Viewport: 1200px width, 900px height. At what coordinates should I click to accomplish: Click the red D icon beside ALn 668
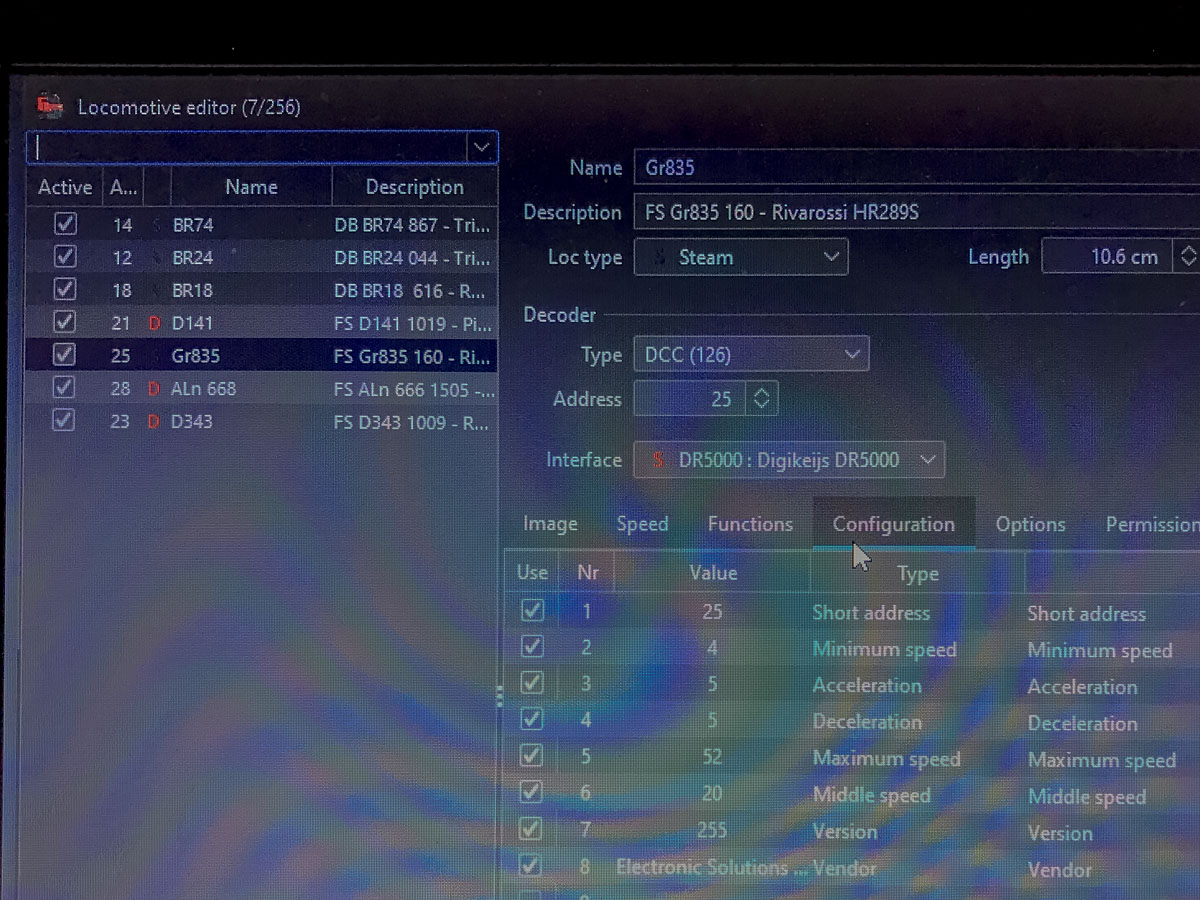(154, 389)
